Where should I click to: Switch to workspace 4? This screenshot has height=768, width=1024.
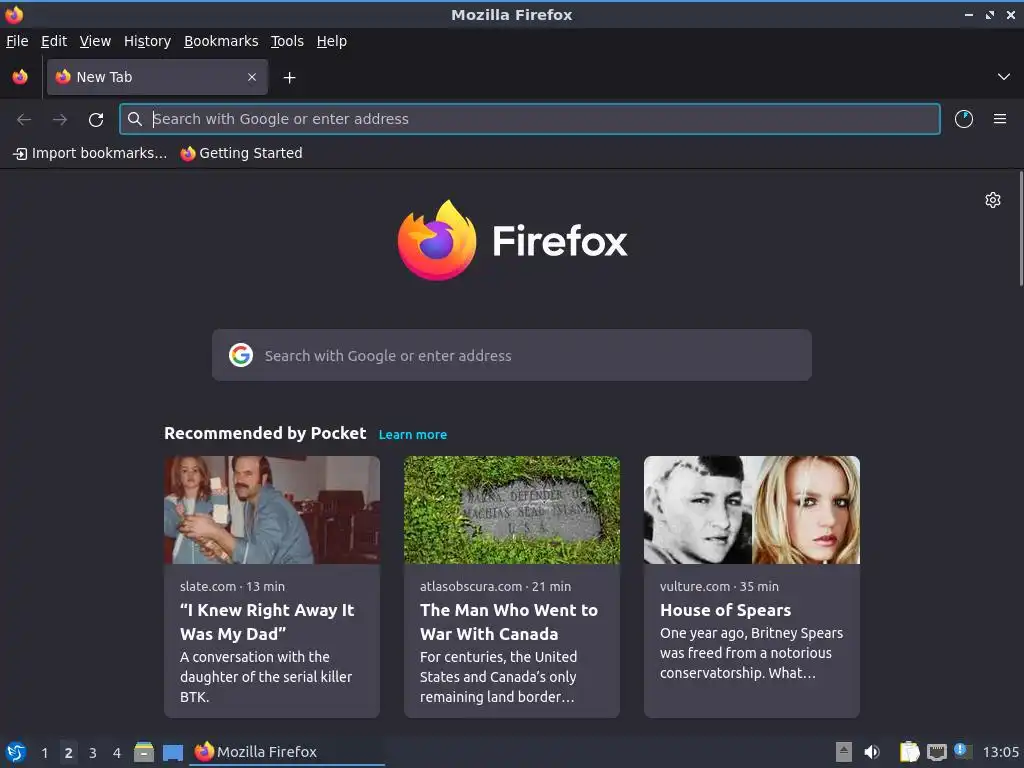117,753
